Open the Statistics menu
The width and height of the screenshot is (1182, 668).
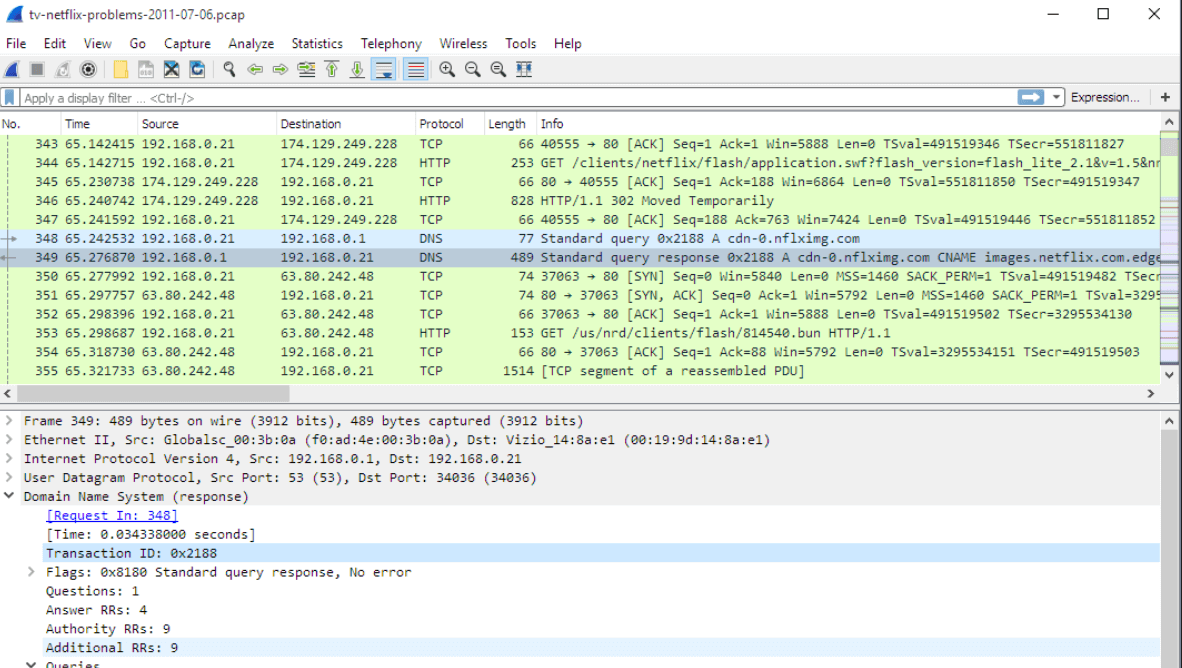click(x=316, y=44)
